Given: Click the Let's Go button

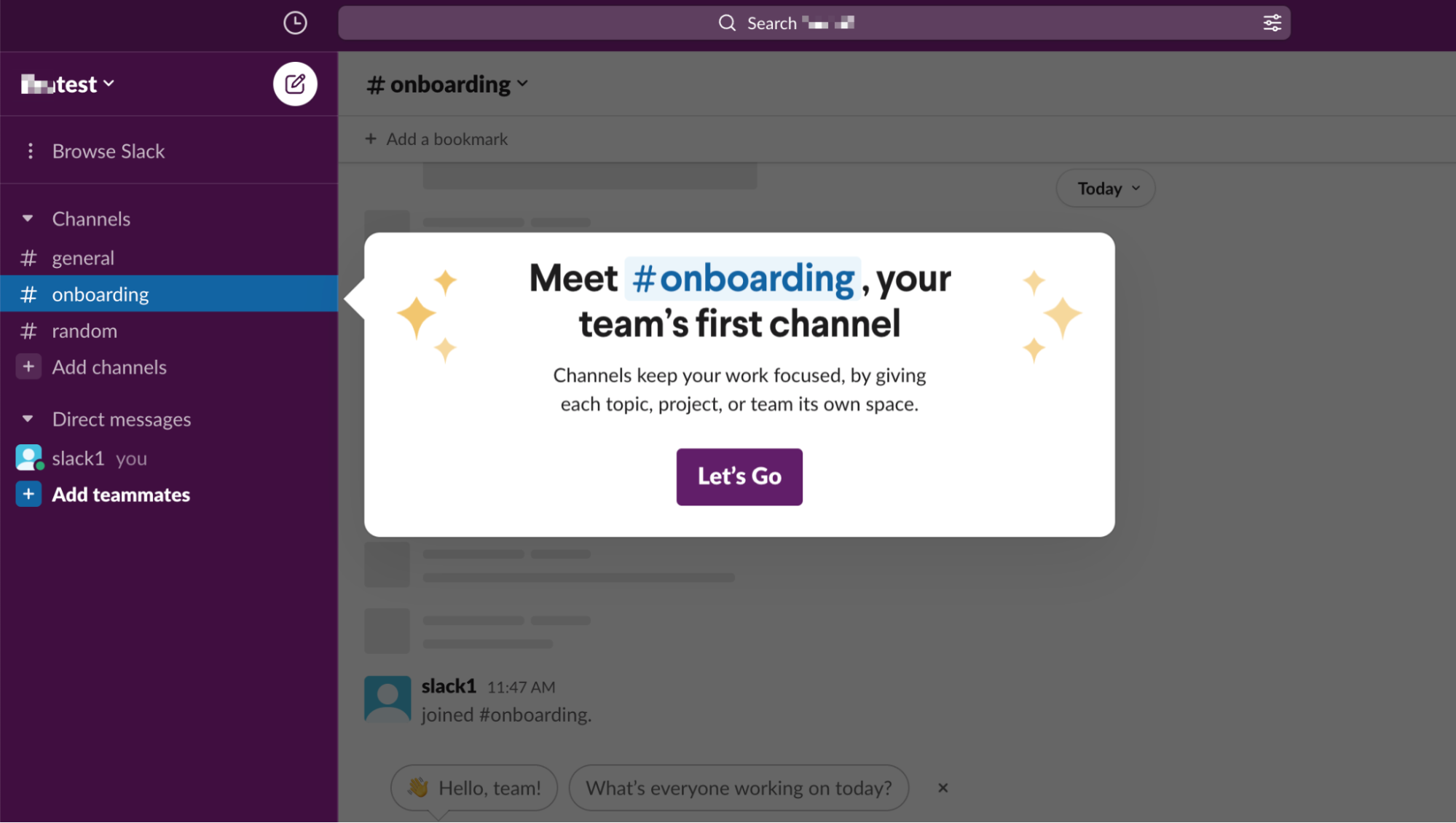Looking at the screenshot, I should pyautogui.click(x=739, y=476).
